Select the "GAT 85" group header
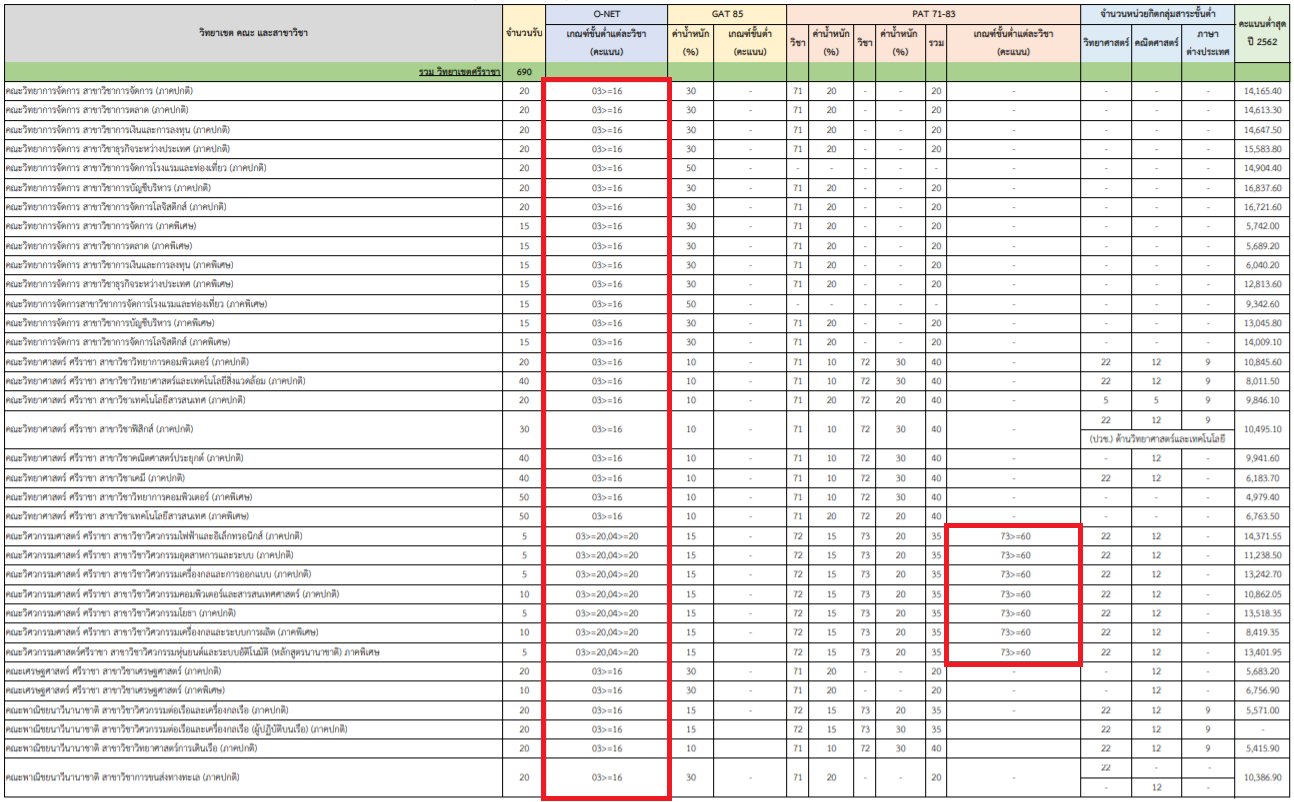Screen dimensions: 1294x802 tap(727, 14)
